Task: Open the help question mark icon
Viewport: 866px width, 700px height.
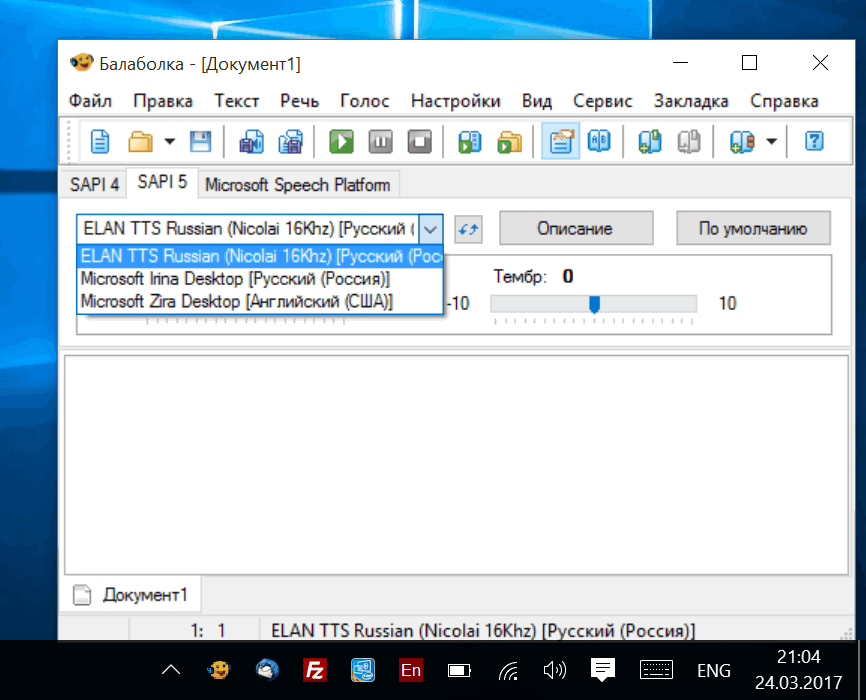Action: (x=814, y=142)
